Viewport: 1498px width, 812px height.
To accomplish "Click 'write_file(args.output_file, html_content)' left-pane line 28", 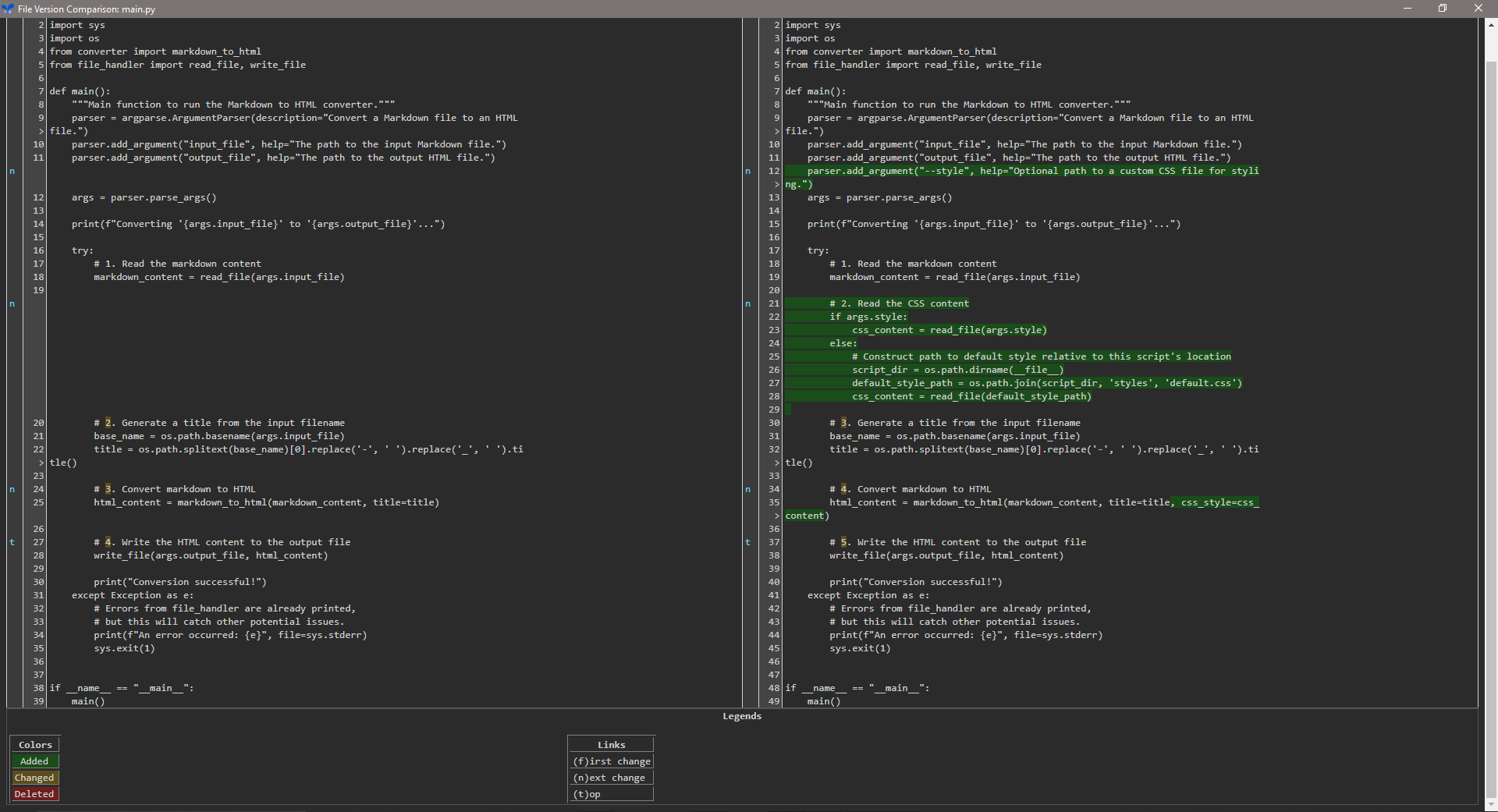I will [x=211, y=556].
